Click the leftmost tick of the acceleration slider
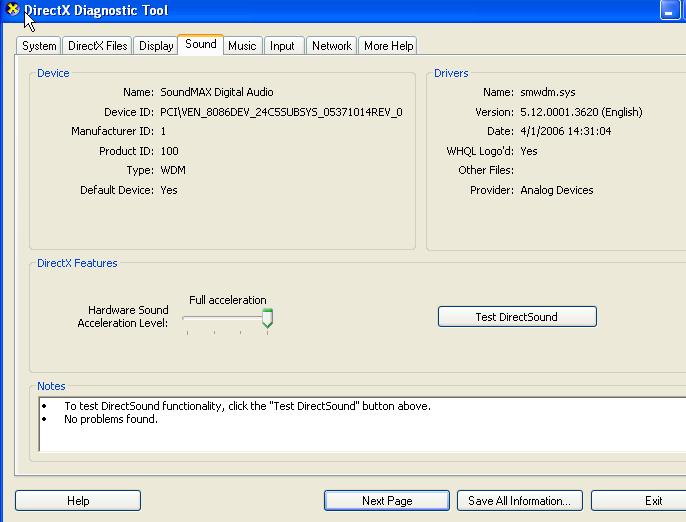This screenshot has height=522, width=686. coord(187,332)
